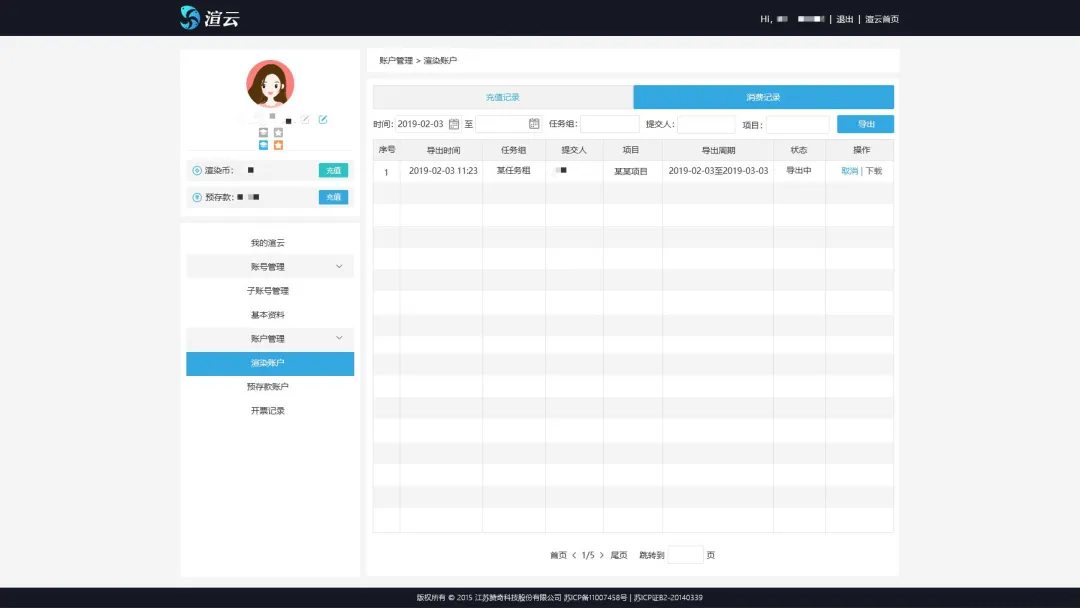The image size is (1080, 608).
Task: Focus the 任务组 filter input field
Action: pyautogui.click(x=610, y=124)
